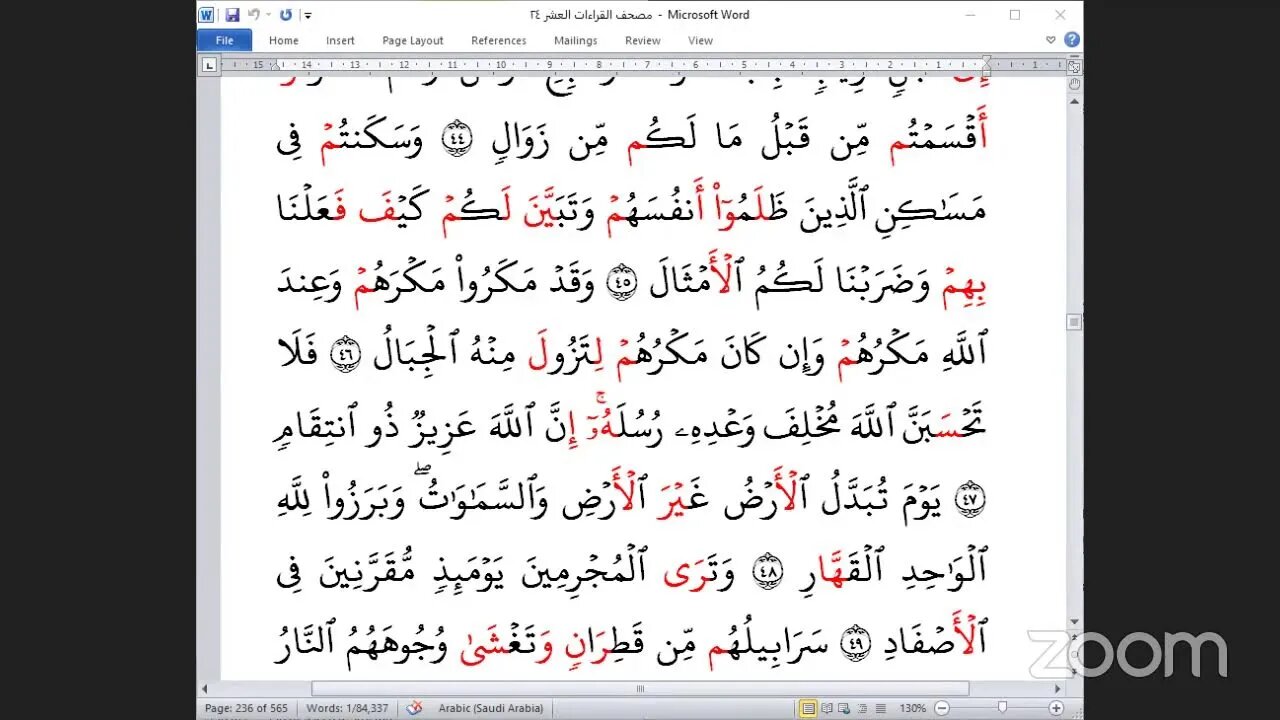Image resolution: width=1280 pixels, height=720 pixels.
Task: Switch to Outline view
Action: click(x=862, y=708)
